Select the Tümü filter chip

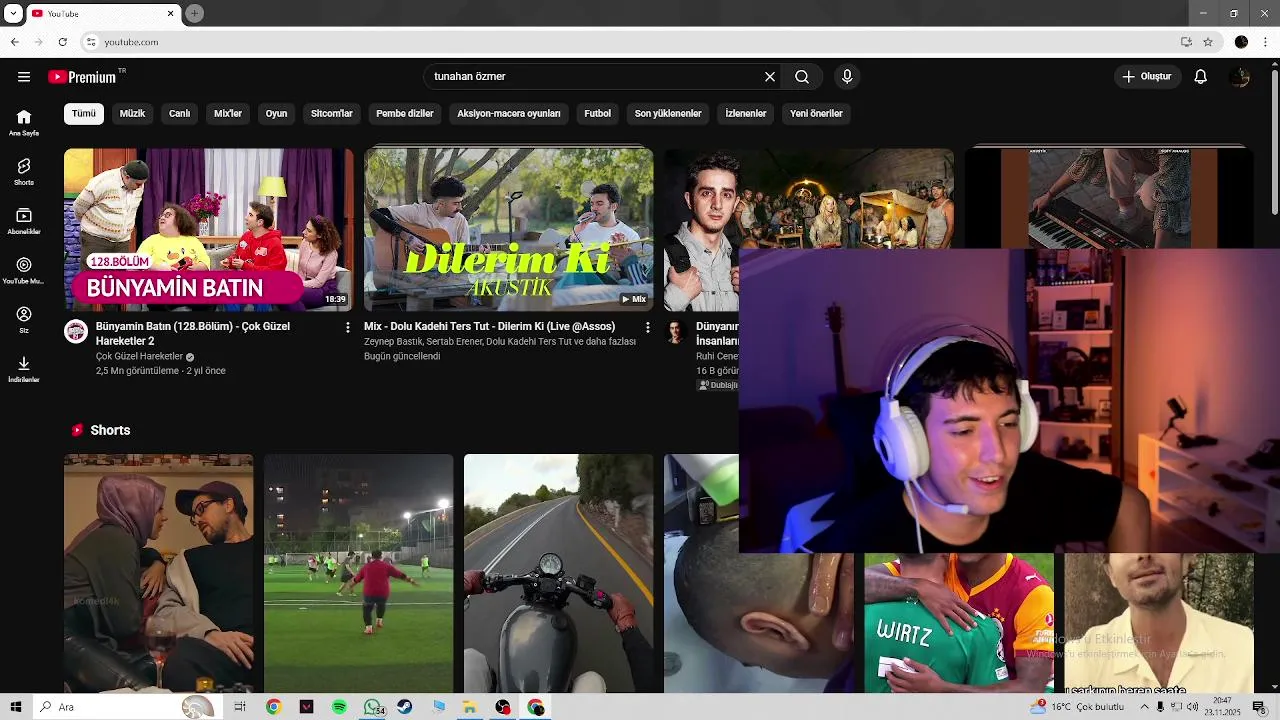pos(84,114)
